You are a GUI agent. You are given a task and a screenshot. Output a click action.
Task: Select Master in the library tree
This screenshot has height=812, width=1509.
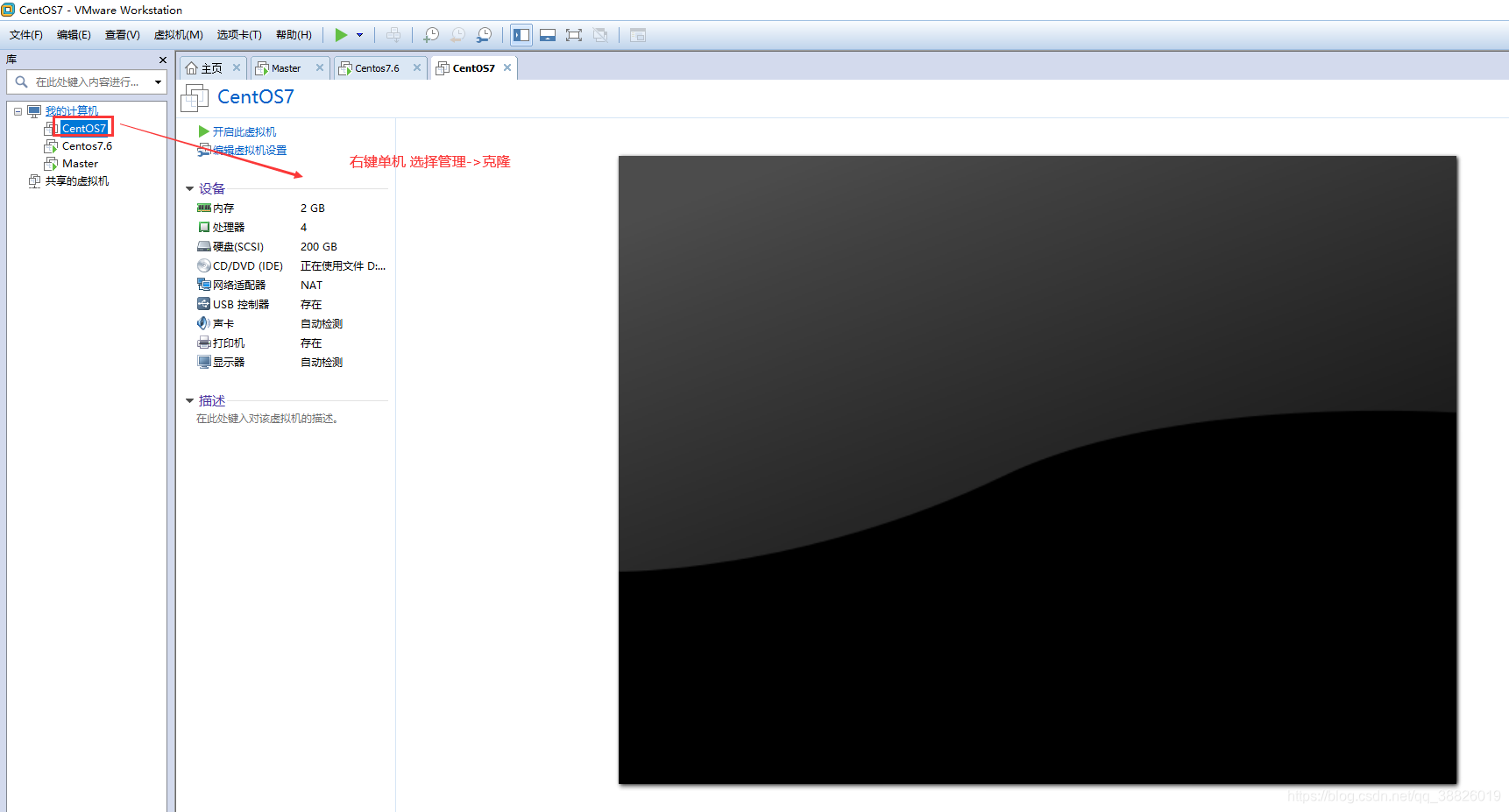(80, 164)
